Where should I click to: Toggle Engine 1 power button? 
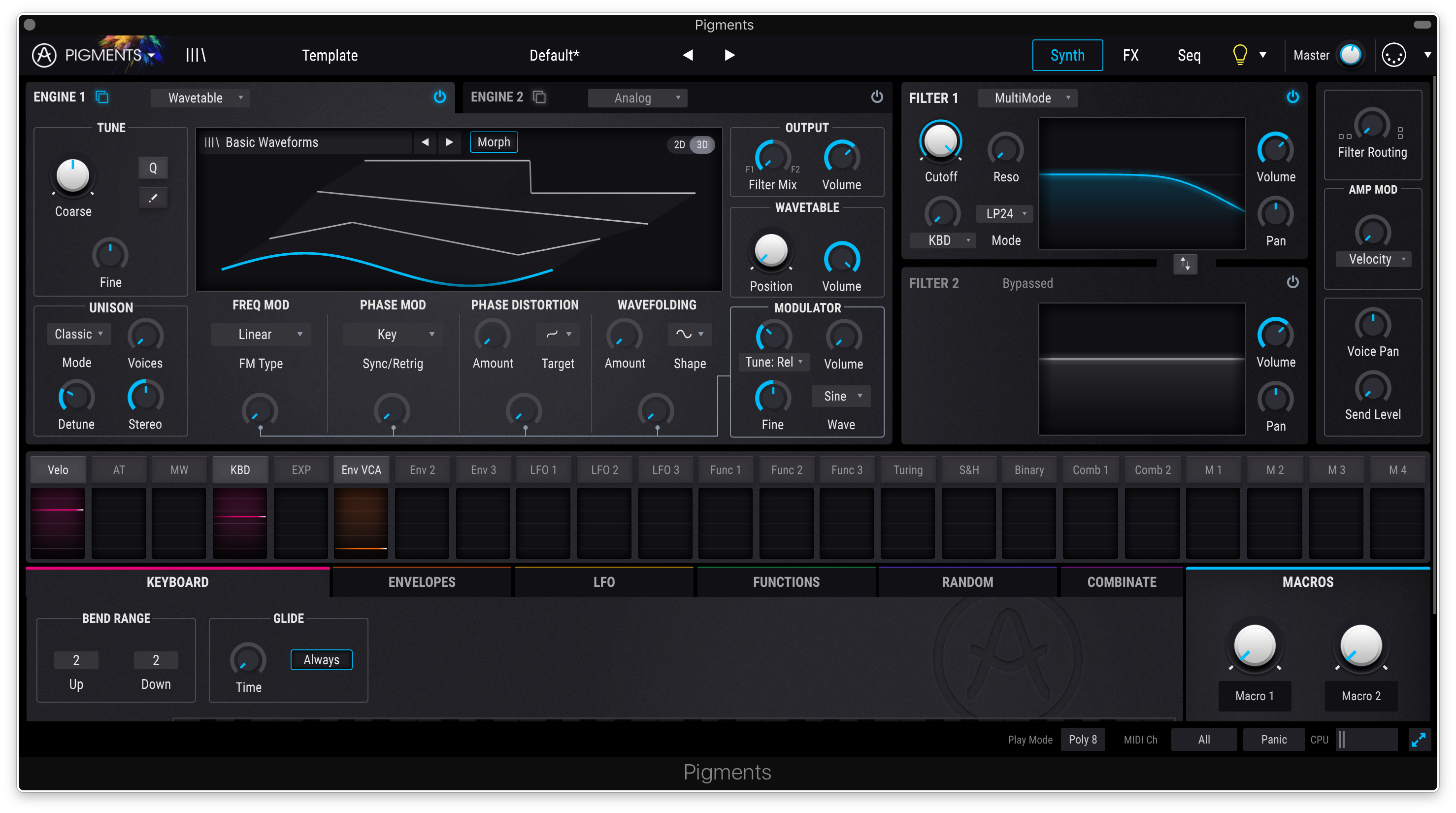click(x=439, y=97)
